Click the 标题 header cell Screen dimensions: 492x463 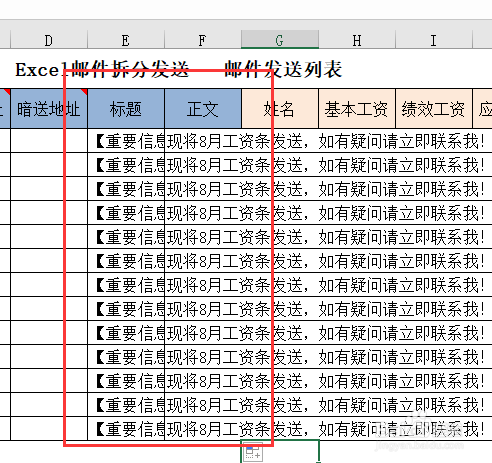pyautogui.click(x=126, y=109)
